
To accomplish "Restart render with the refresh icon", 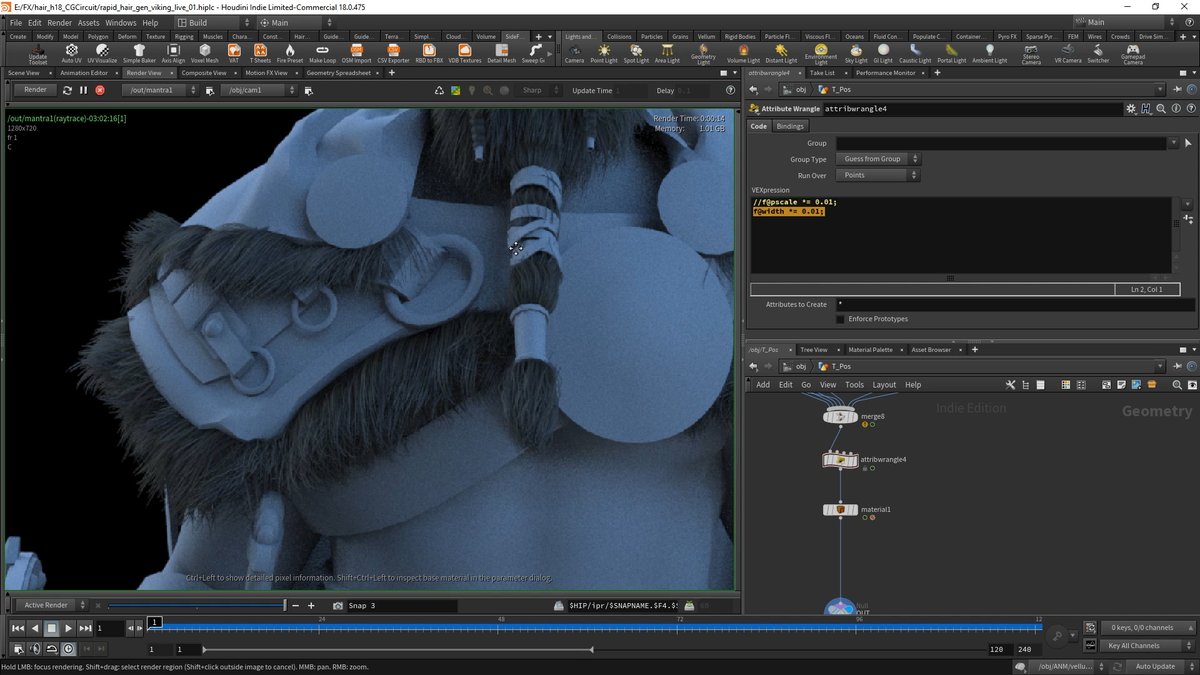I will [67, 90].
